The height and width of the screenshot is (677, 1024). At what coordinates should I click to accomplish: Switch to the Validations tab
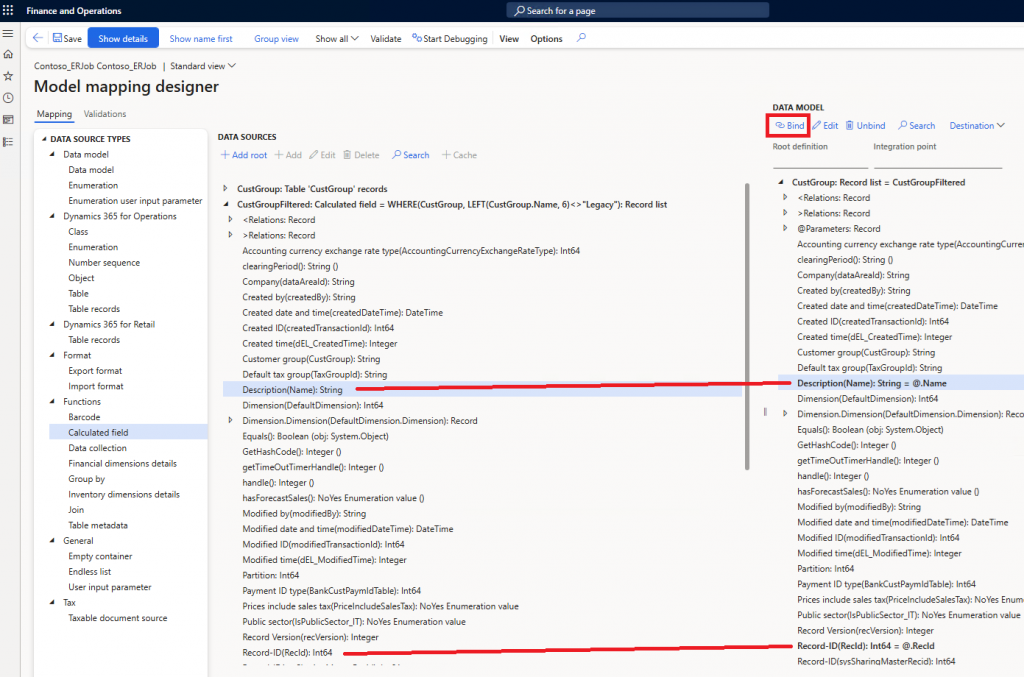tap(105, 114)
